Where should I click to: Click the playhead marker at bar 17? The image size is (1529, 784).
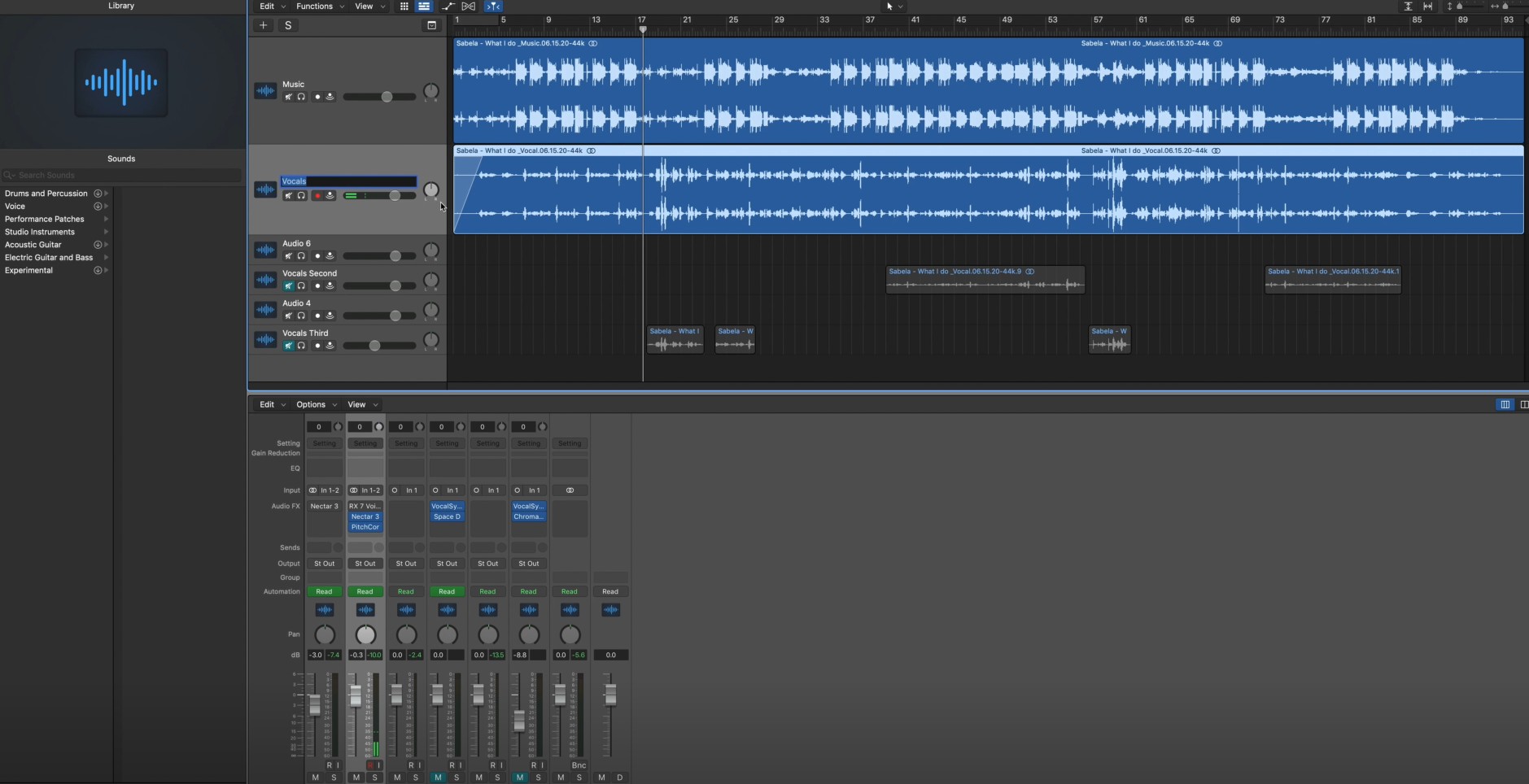pos(643,29)
